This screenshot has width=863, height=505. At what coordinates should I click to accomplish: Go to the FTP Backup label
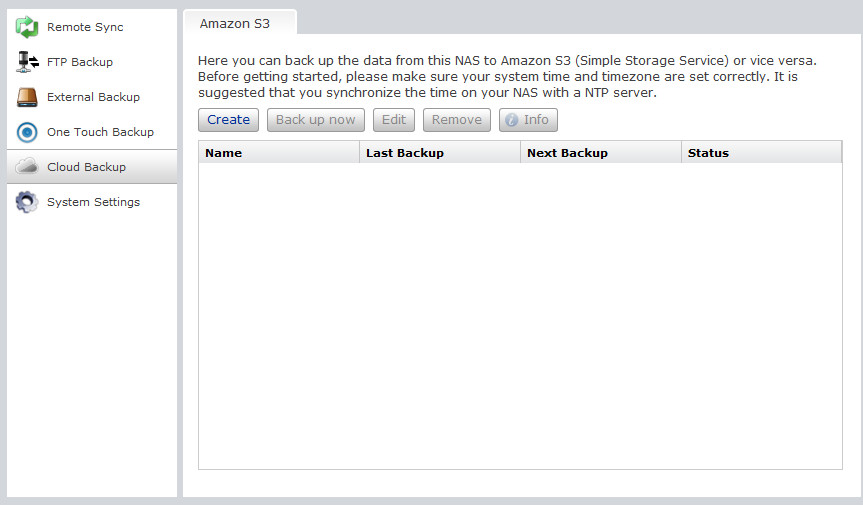click(80, 62)
